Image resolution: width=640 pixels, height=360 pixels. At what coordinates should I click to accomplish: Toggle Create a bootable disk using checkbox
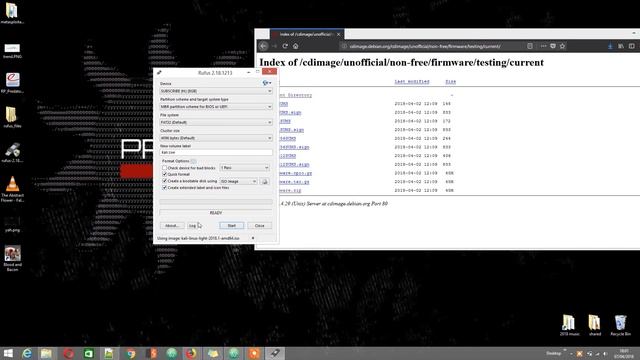164,181
